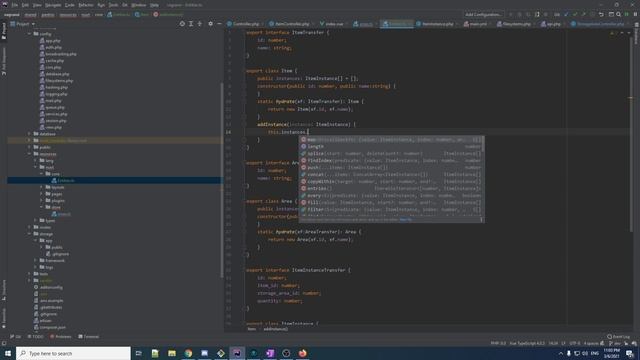The width and height of the screenshot is (640, 360).
Task: Expand the database folder
Action: tap(30, 134)
